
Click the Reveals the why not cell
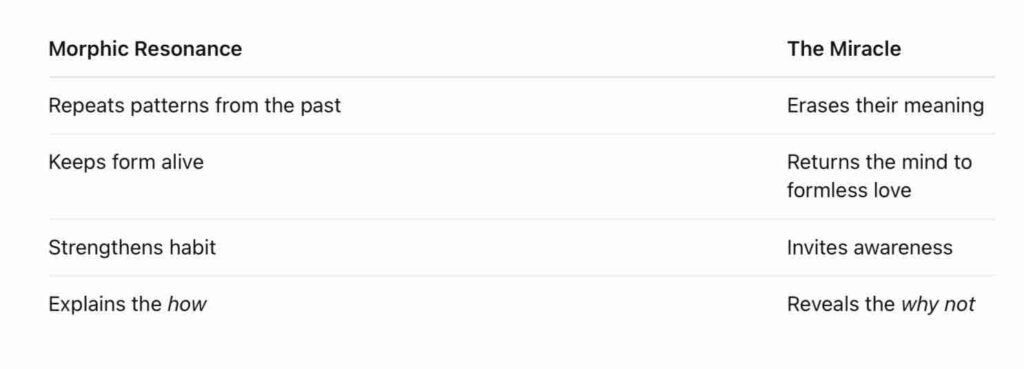(881, 304)
